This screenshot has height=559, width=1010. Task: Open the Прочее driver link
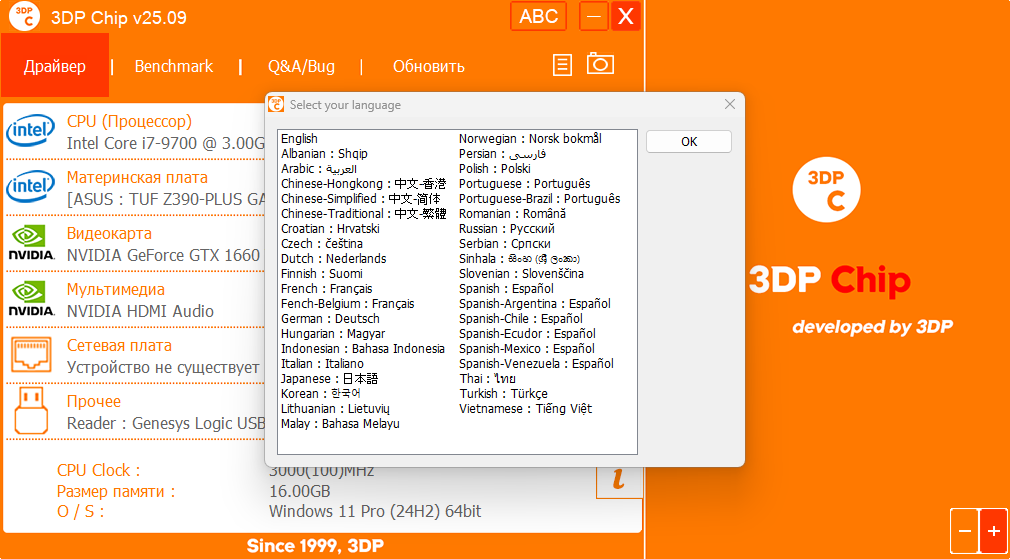(x=94, y=401)
